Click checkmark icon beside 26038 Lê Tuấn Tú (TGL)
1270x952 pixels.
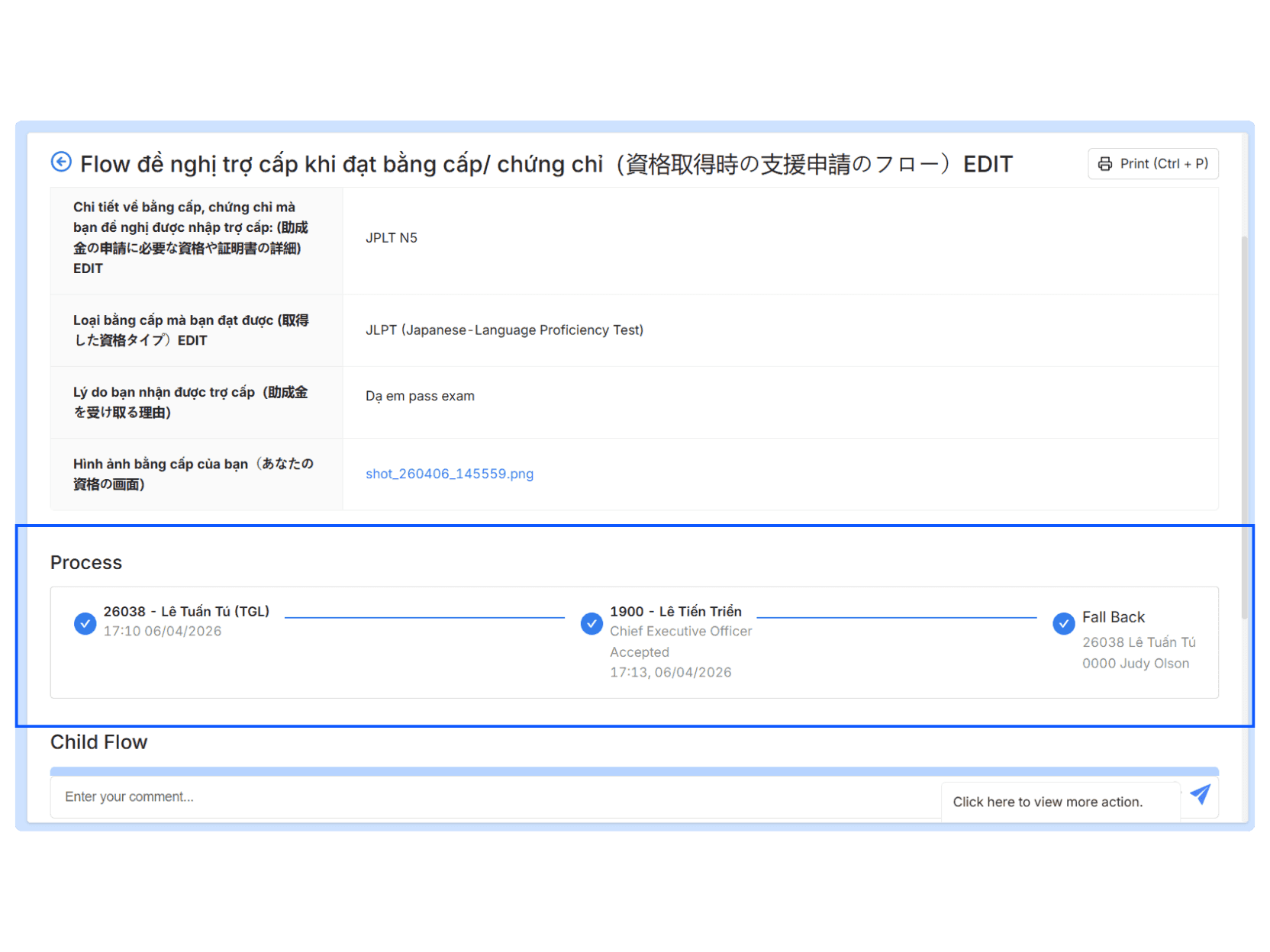pos(85,623)
